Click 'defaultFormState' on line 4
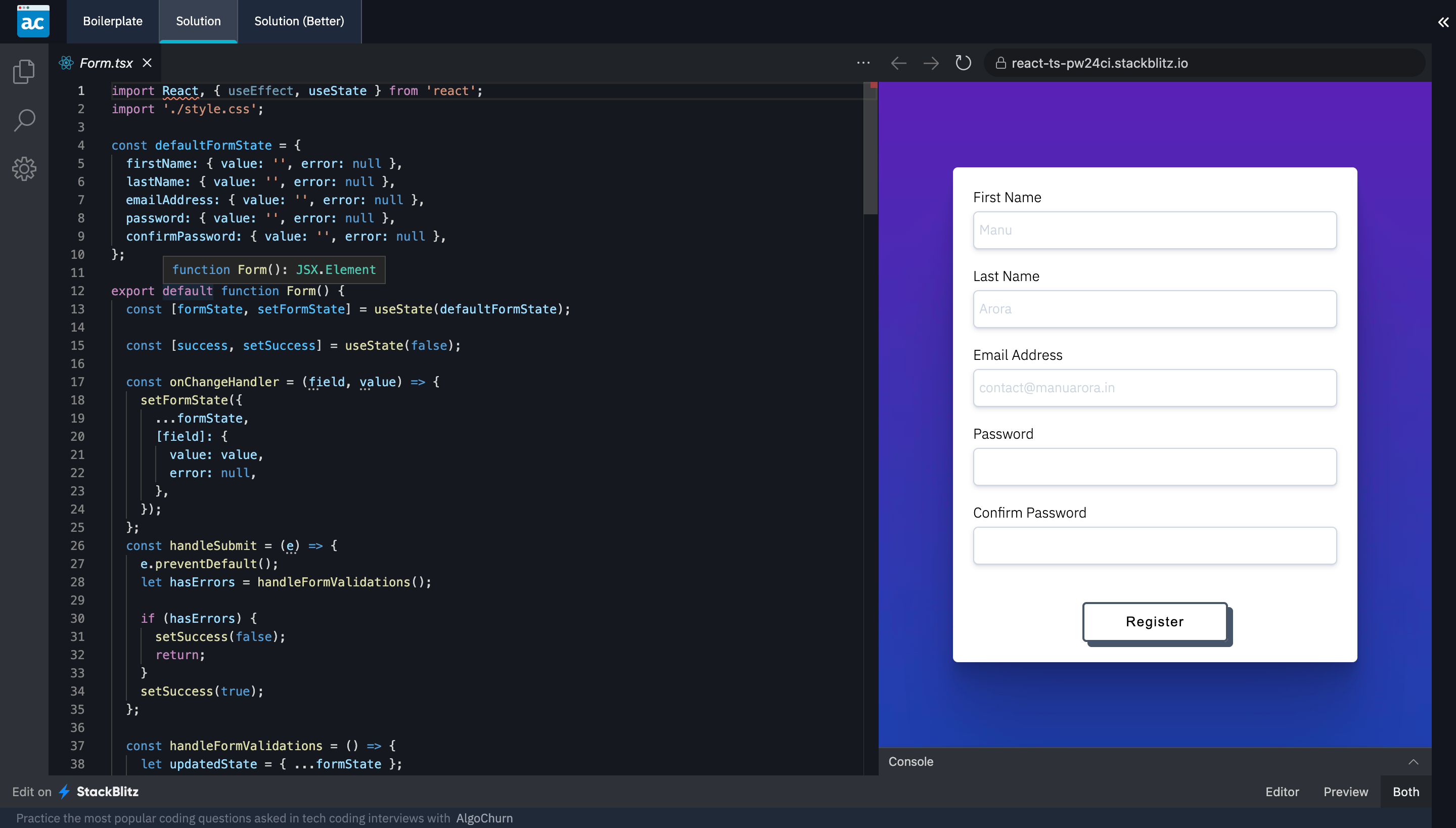The image size is (1456, 828). 213,146
